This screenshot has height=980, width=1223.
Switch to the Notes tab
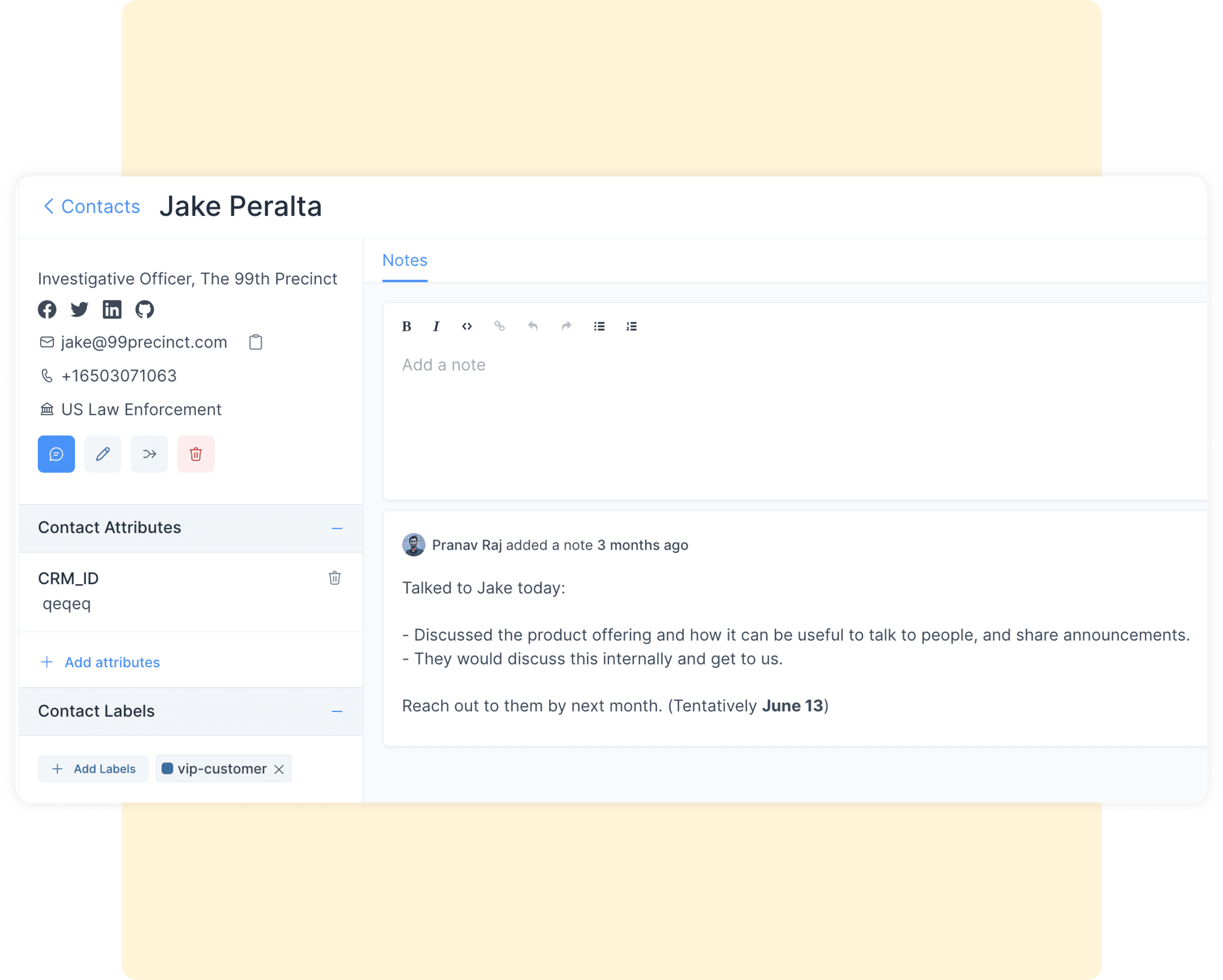(404, 260)
